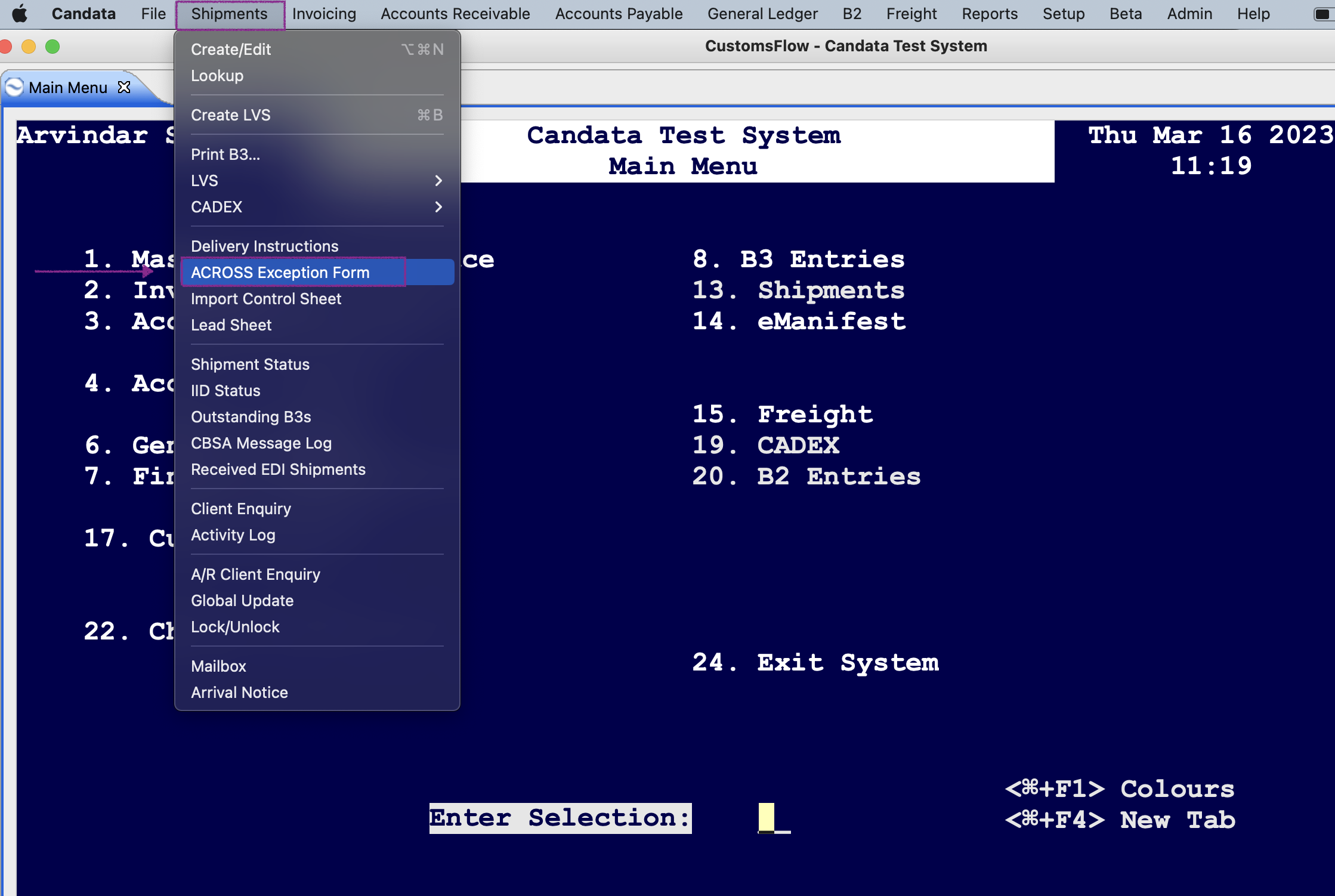
Task: Open the File menu
Action: click(x=153, y=14)
